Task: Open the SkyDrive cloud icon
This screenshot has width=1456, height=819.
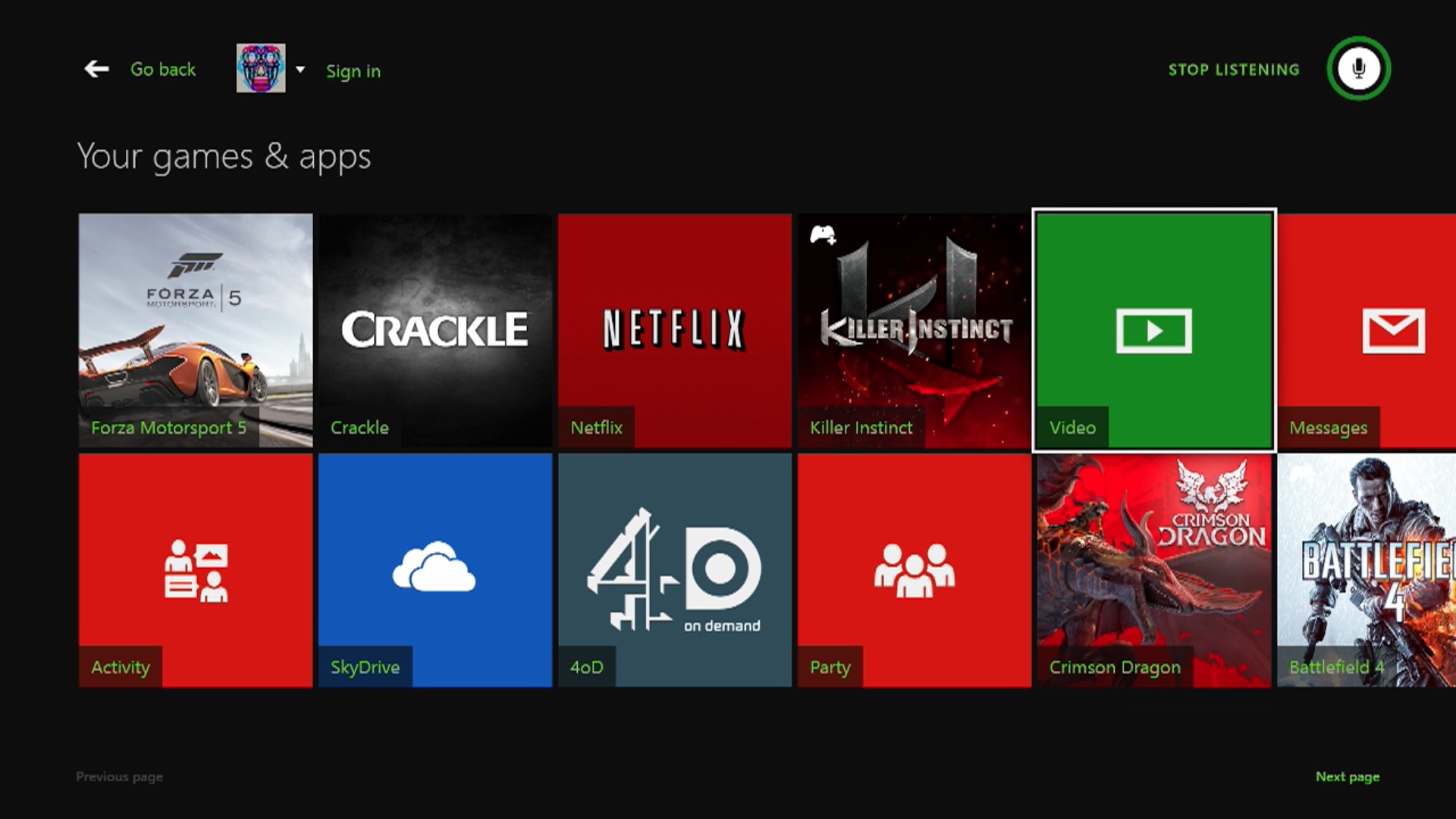Action: tap(434, 566)
